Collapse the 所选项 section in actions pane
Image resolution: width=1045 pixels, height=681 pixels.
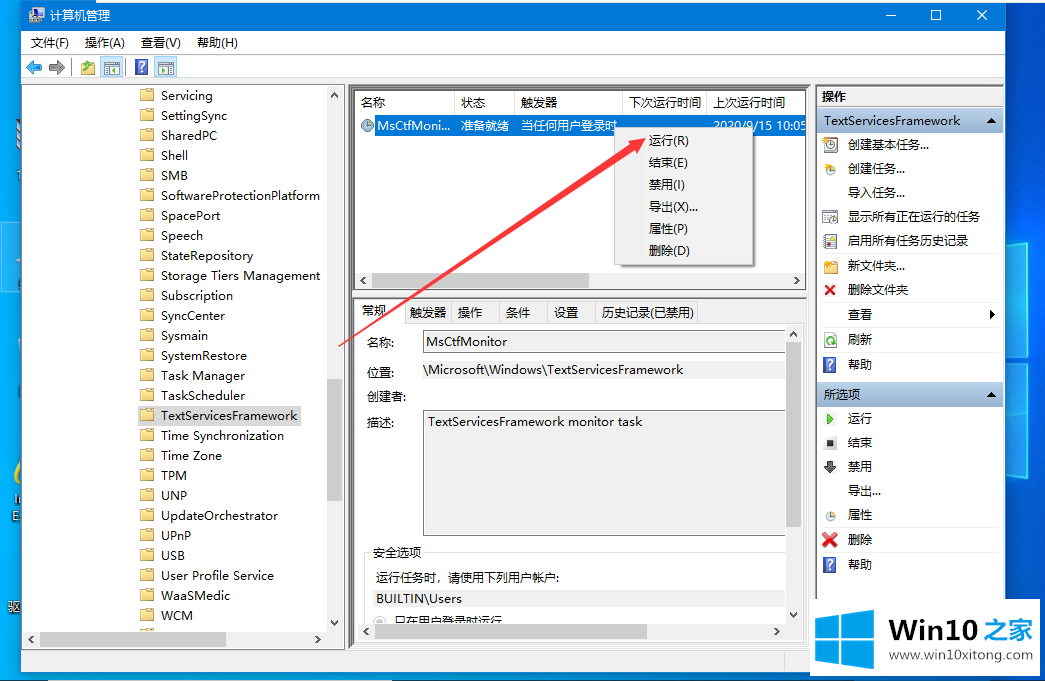(x=991, y=395)
